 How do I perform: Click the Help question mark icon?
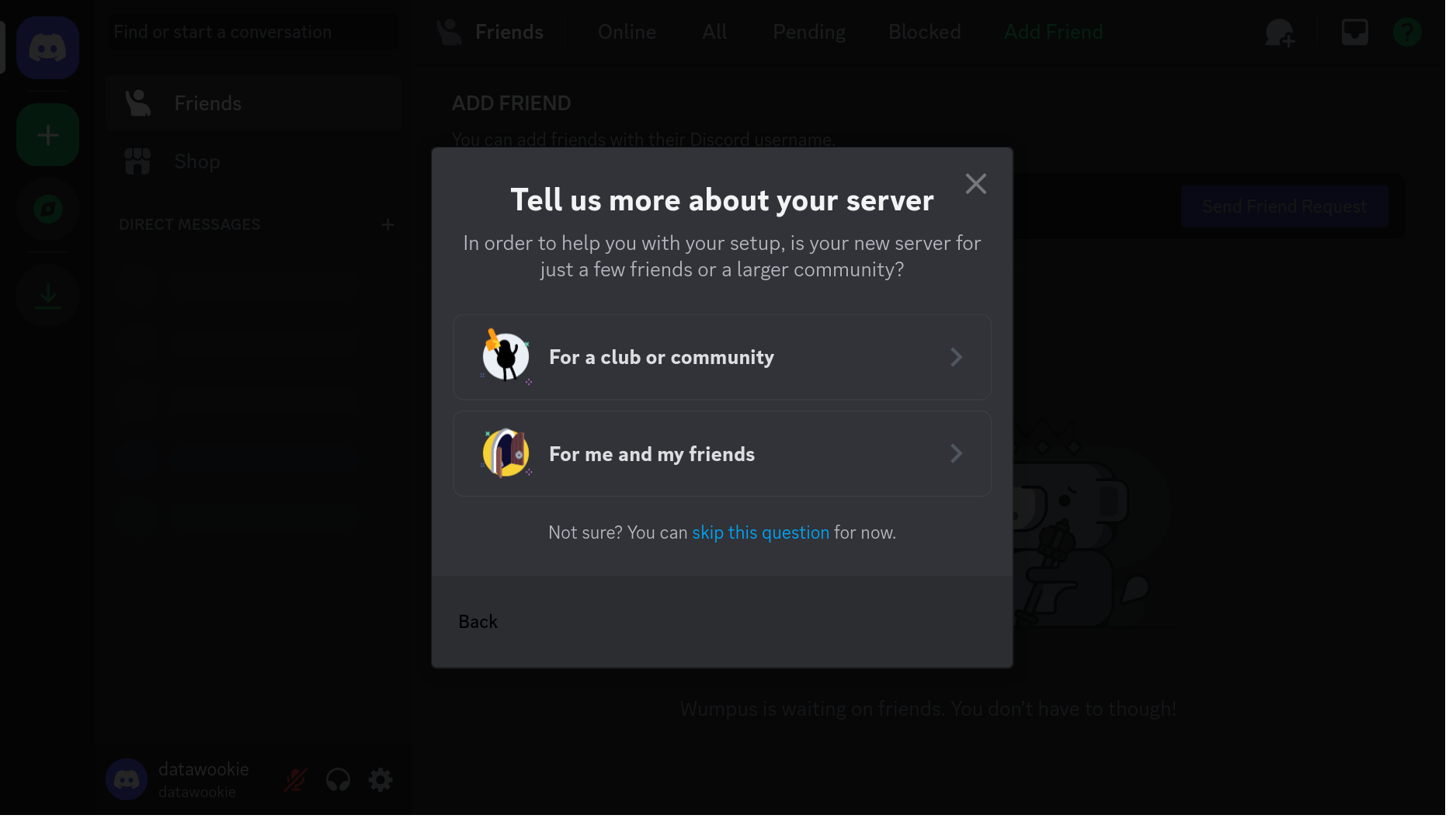pos(1406,32)
